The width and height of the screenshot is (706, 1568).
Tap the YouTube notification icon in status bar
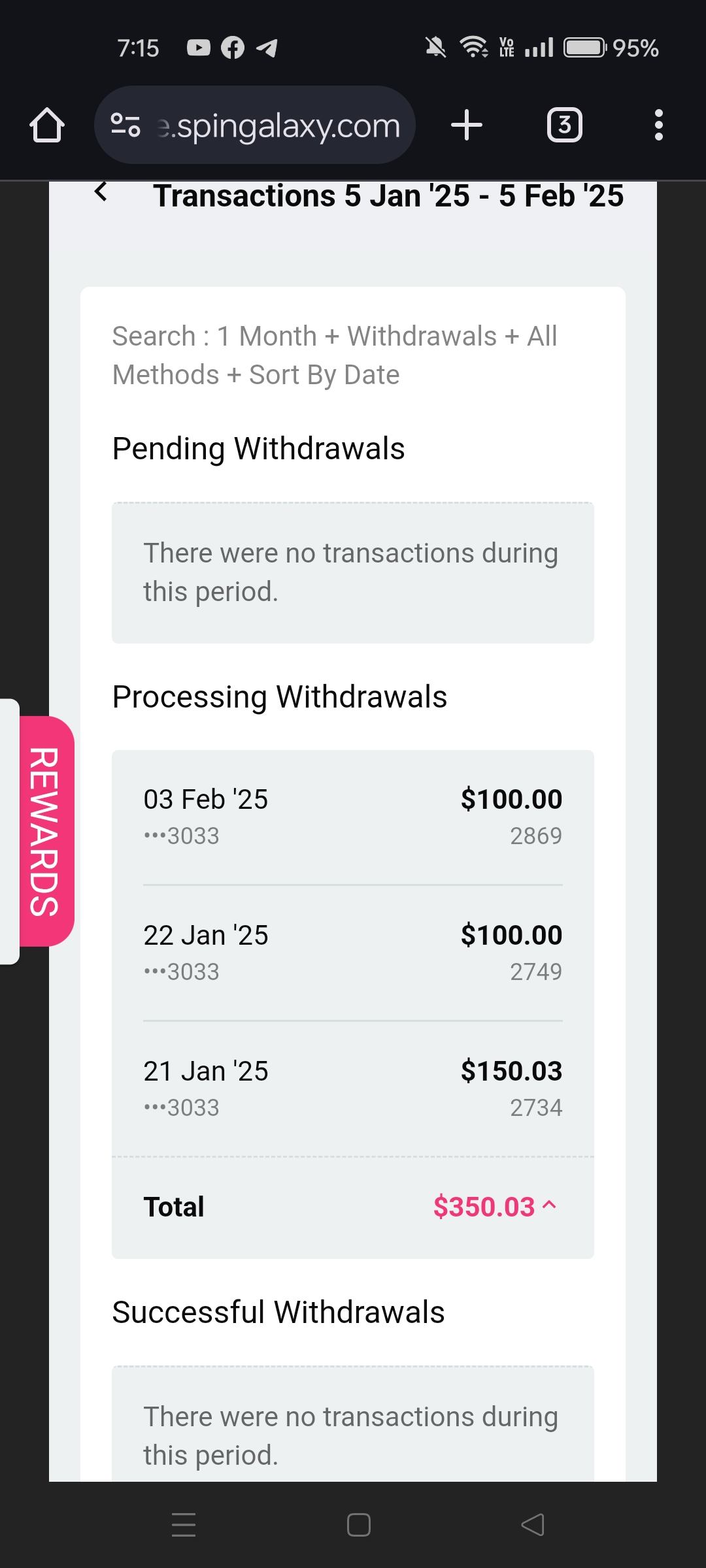tap(199, 48)
